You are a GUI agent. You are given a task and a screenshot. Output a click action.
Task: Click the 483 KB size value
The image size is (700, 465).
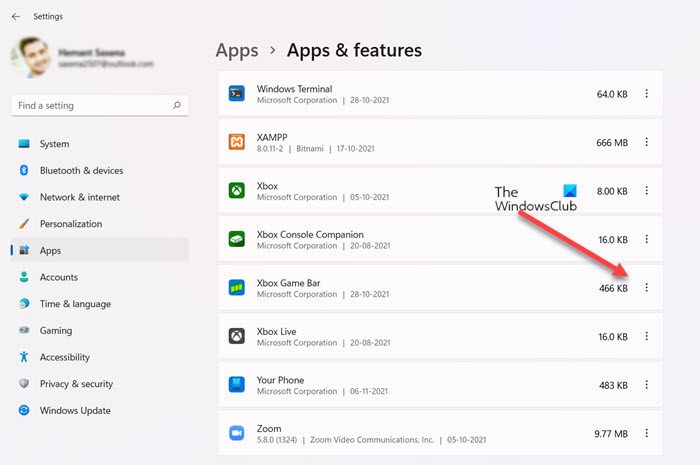point(613,385)
